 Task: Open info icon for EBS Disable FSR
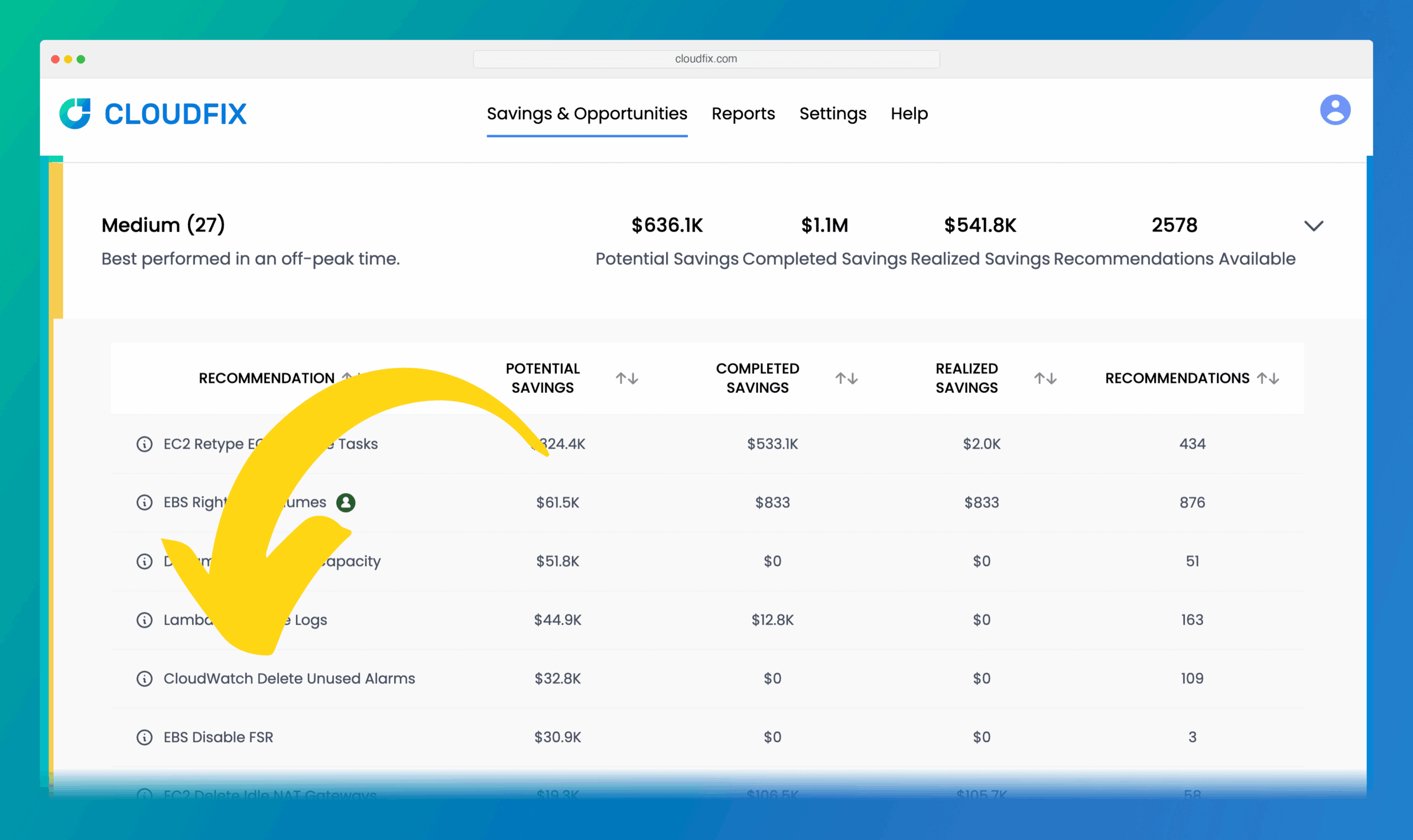tap(145, 737)
